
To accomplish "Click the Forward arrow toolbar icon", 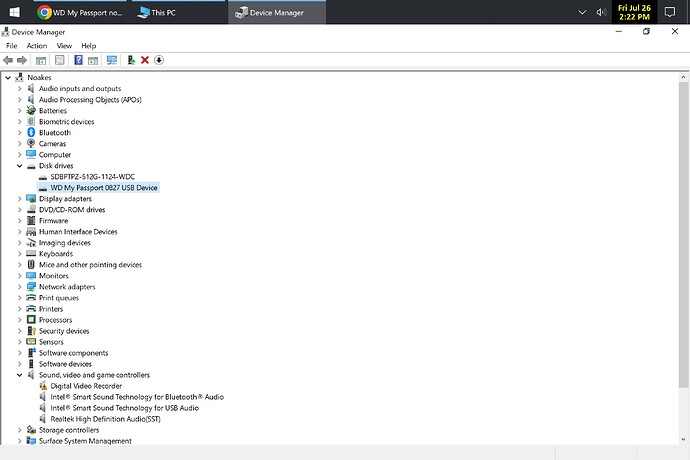I will (x=22, y=60).
